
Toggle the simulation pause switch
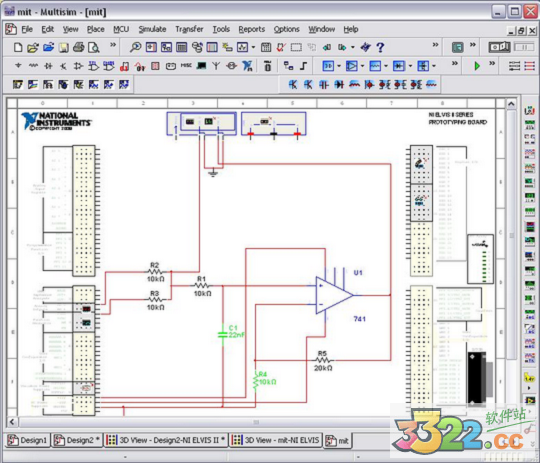click(x=524, y=47)
